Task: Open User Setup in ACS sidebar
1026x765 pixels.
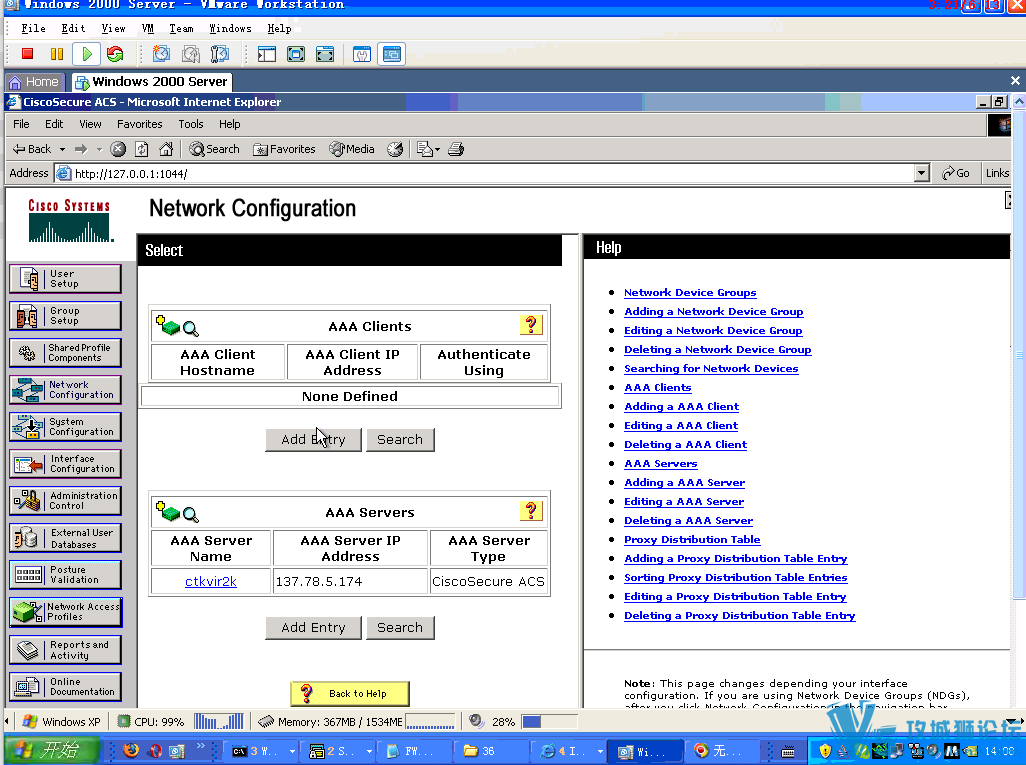Action: (x=65, y=279)
